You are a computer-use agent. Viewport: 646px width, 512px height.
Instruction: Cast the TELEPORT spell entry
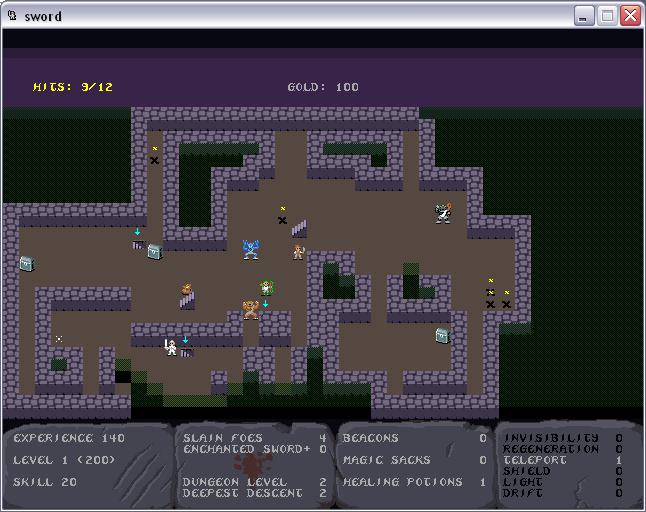click(562, 460)
